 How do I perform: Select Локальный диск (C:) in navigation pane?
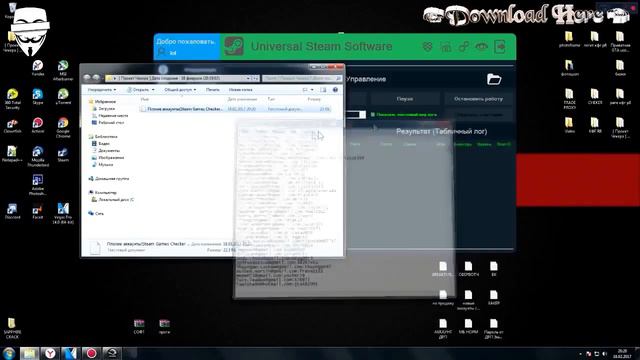tap(113, 200)
